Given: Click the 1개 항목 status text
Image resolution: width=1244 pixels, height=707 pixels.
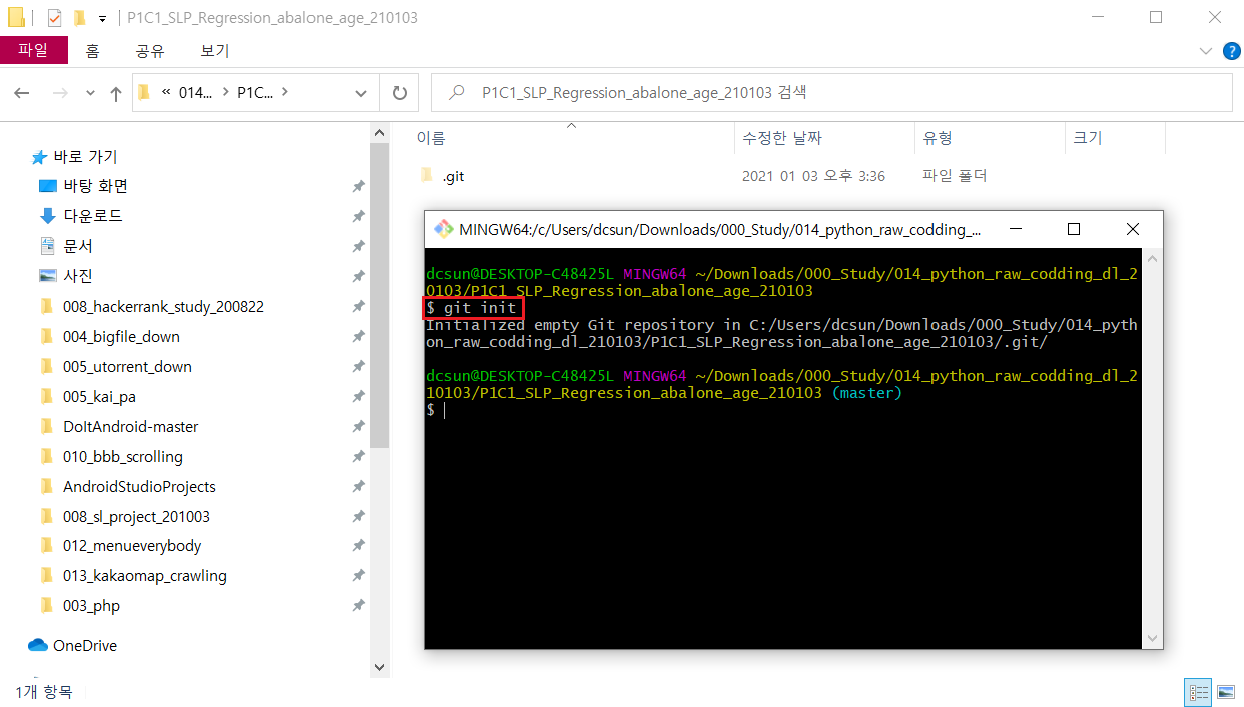Looking at the screenshot, I should click(44, 691).
